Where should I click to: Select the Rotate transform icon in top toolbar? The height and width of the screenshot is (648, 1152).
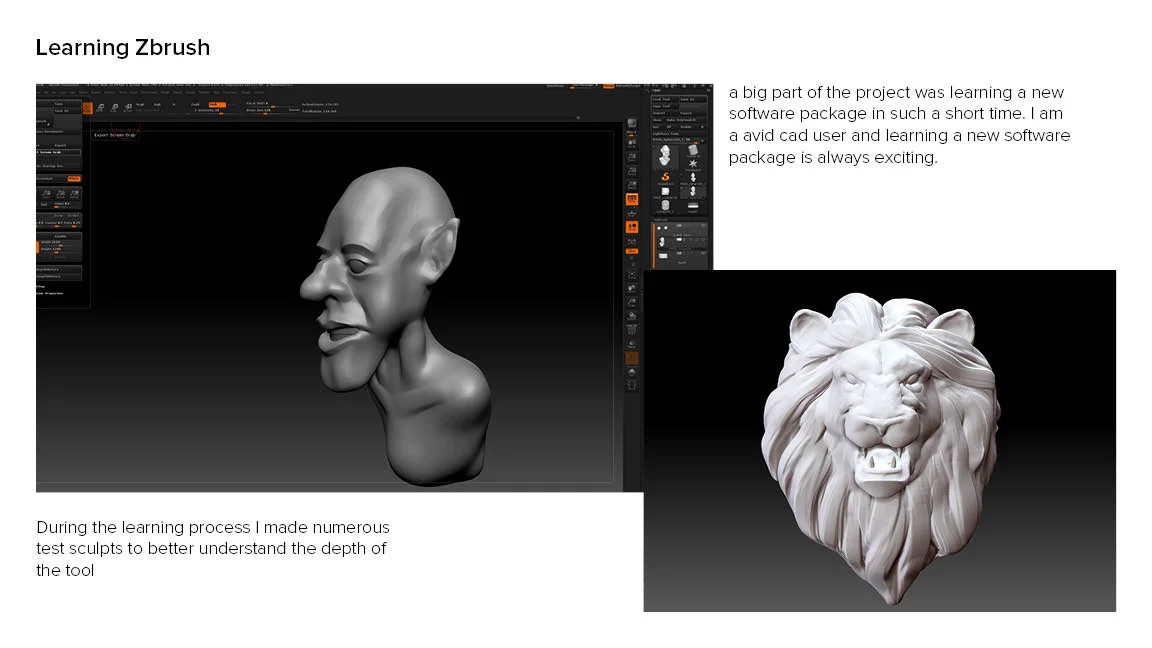(x=128, y=107)
